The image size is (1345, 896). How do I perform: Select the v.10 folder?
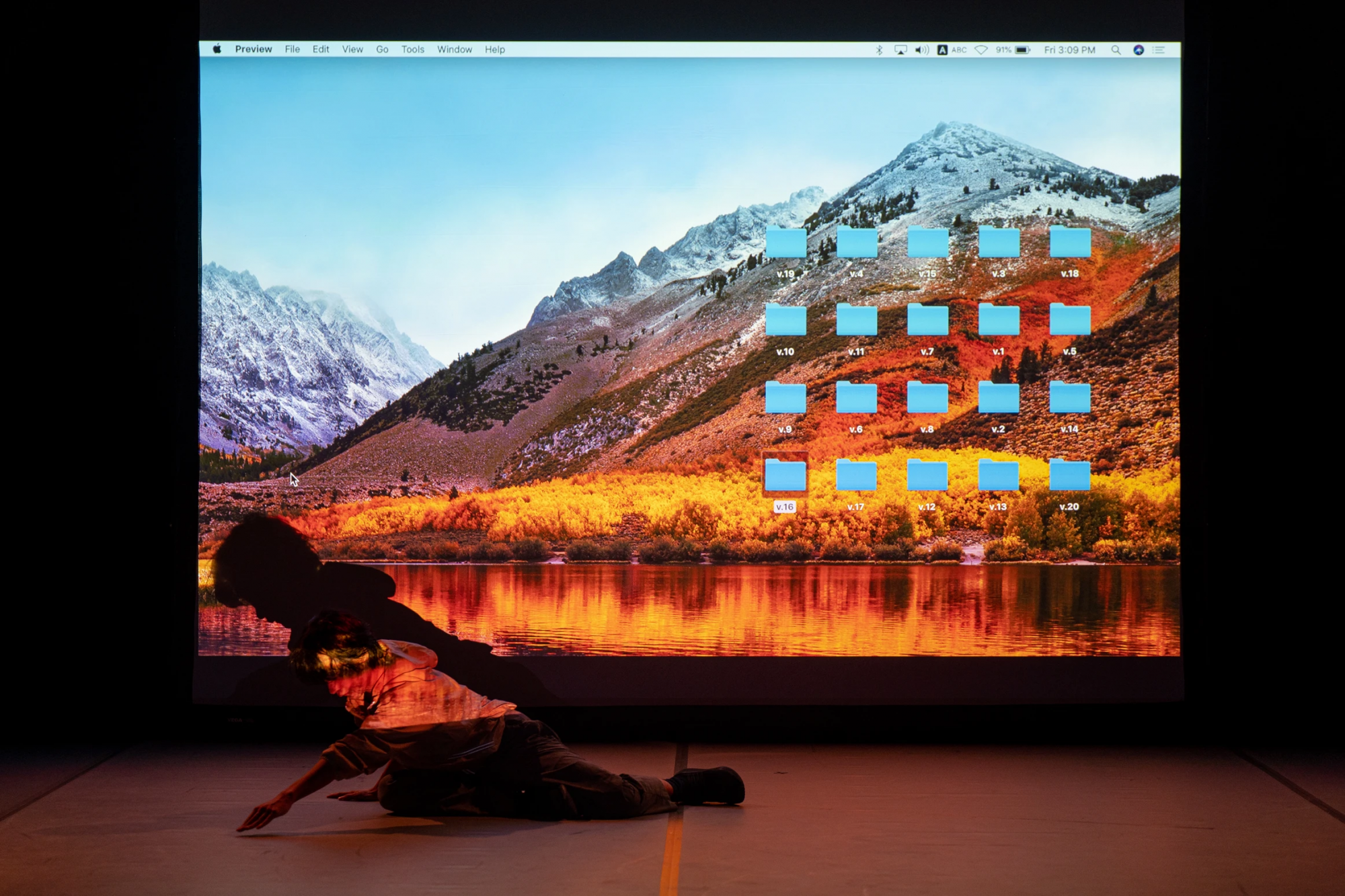click(x=785, y=321)
